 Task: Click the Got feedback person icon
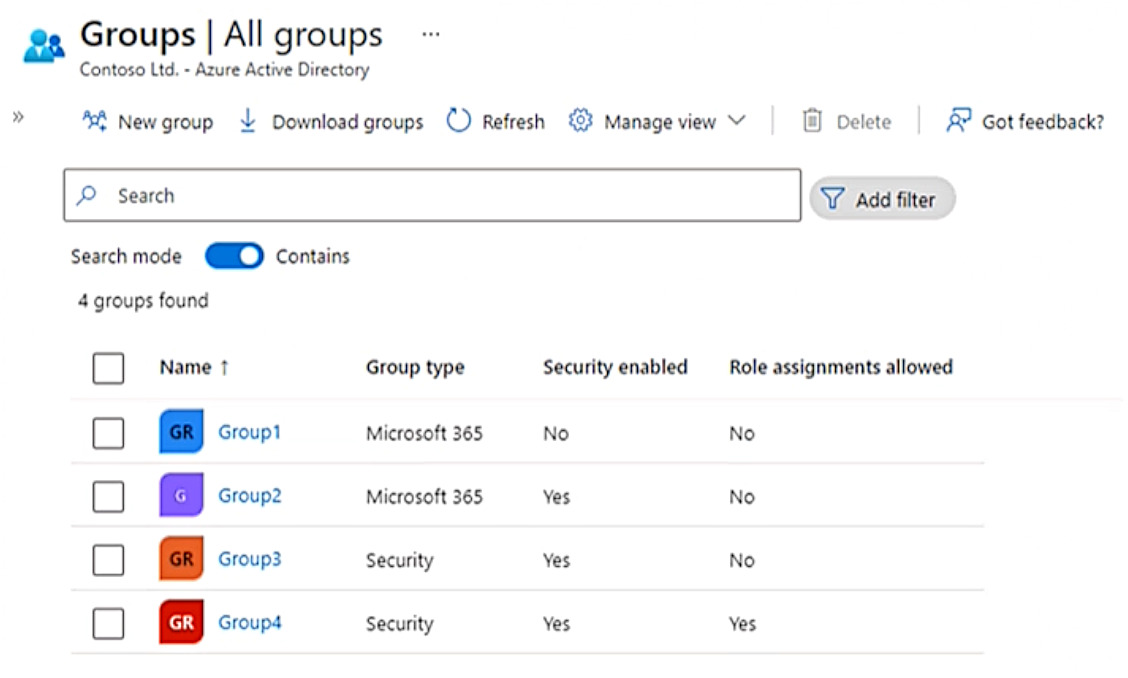pos(958,121)
